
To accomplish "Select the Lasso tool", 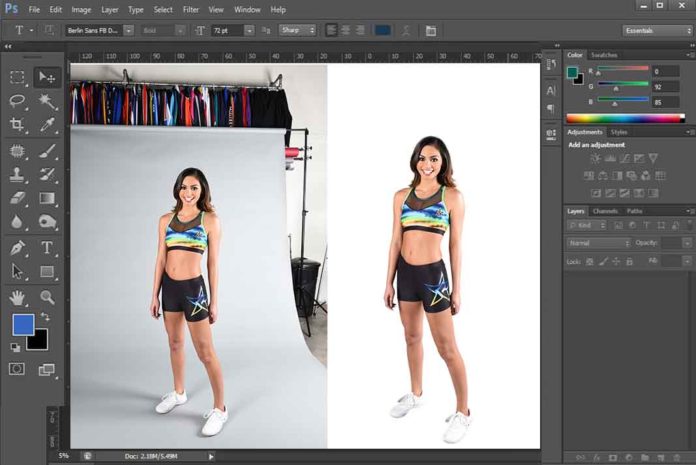I will tap(17, 101).
